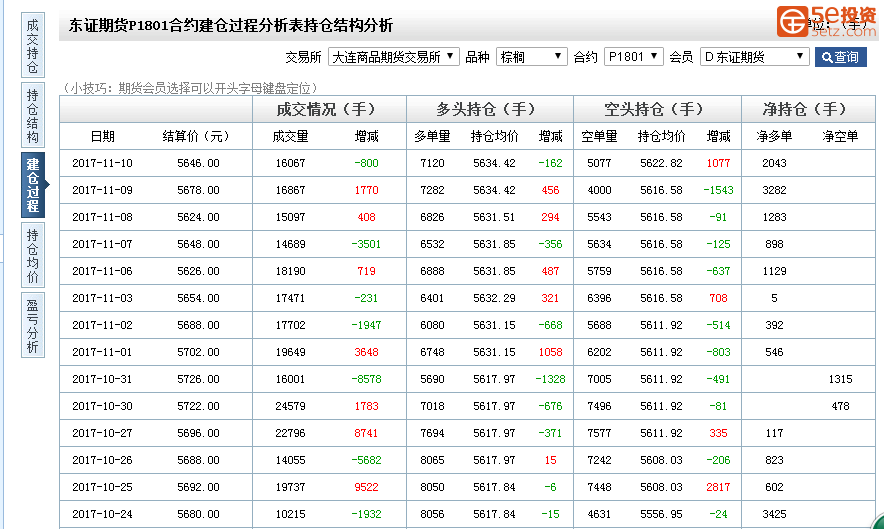Screen dimensions: 884x529
Task: Click the 空头持仓（手） group header
Action: coord(657,109)
